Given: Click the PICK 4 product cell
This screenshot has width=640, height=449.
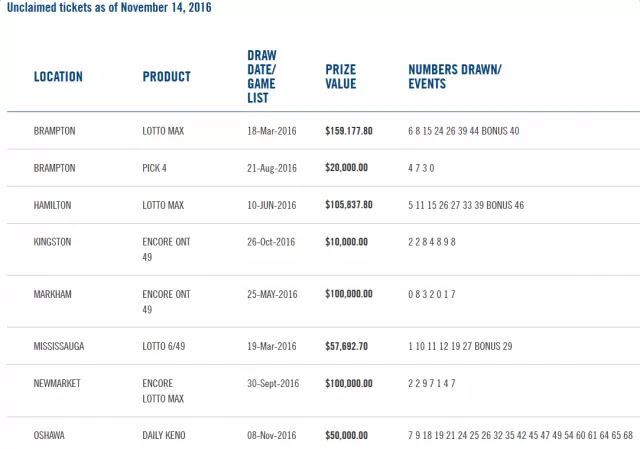Looking at the screenshot, I should [x=154, y=168].
